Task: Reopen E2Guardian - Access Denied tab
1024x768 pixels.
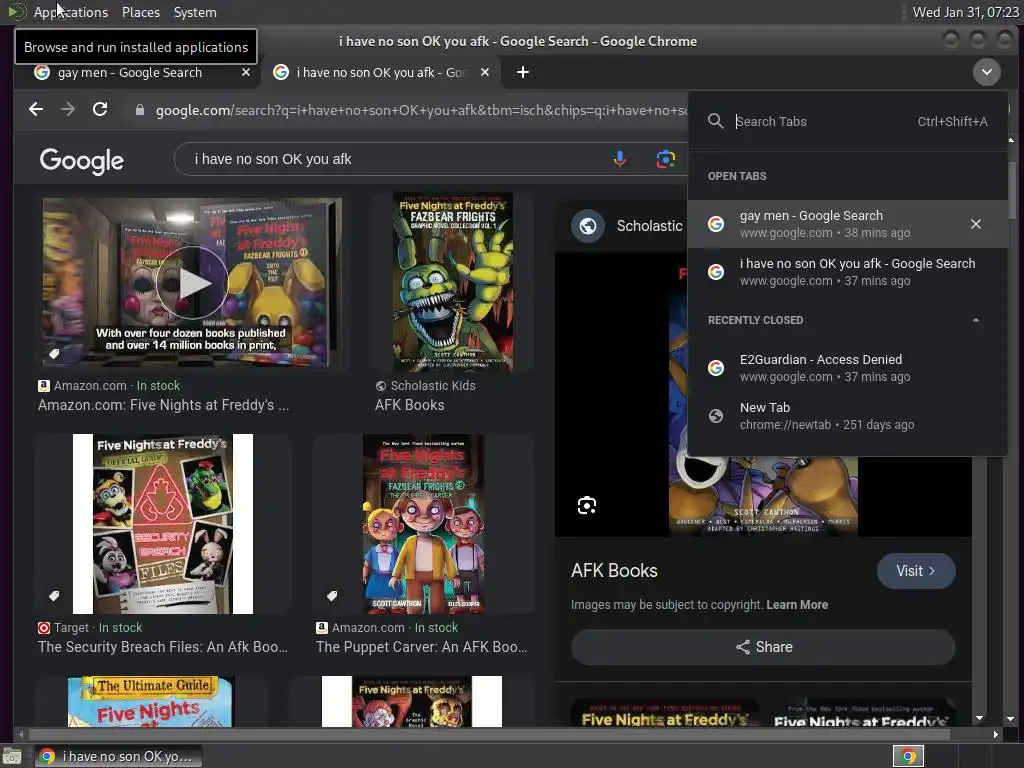Action: click(x=848, y=368)
